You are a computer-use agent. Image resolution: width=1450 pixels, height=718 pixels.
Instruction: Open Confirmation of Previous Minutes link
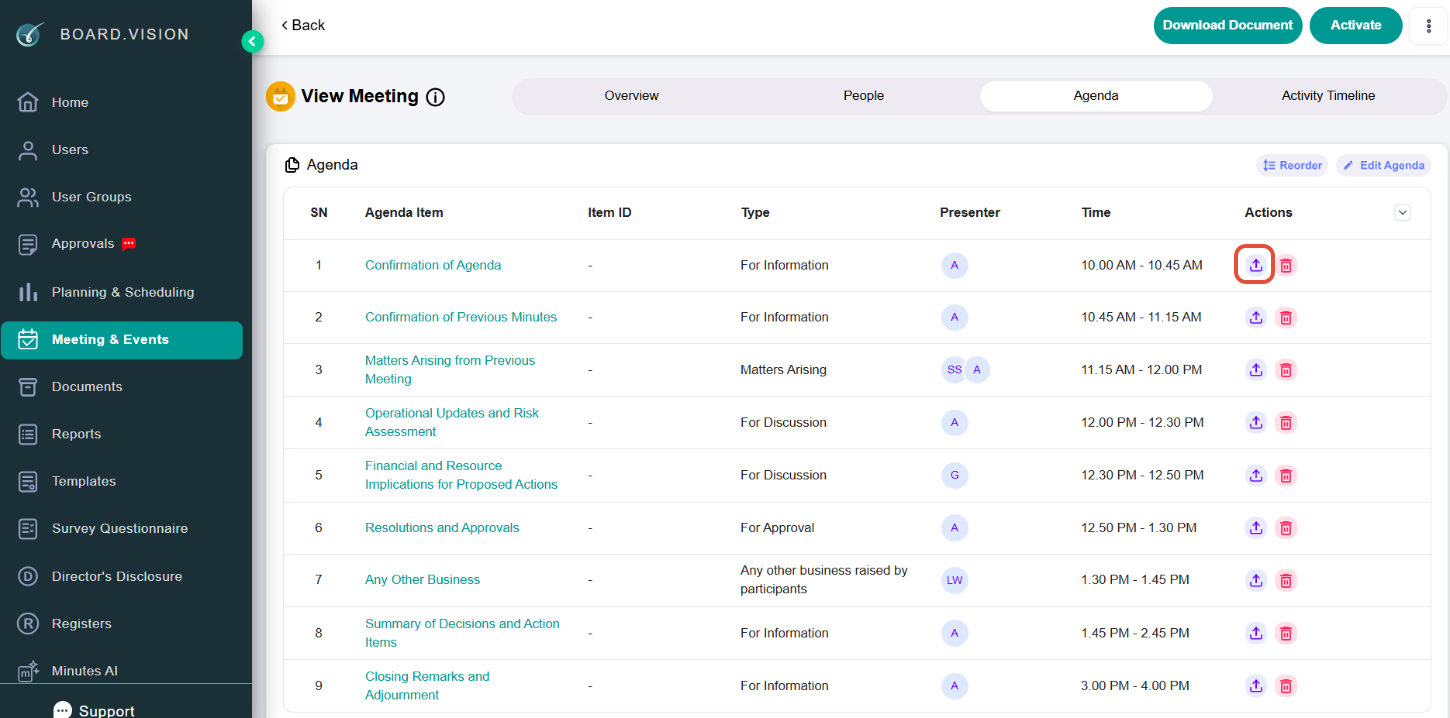coord(461,317)
